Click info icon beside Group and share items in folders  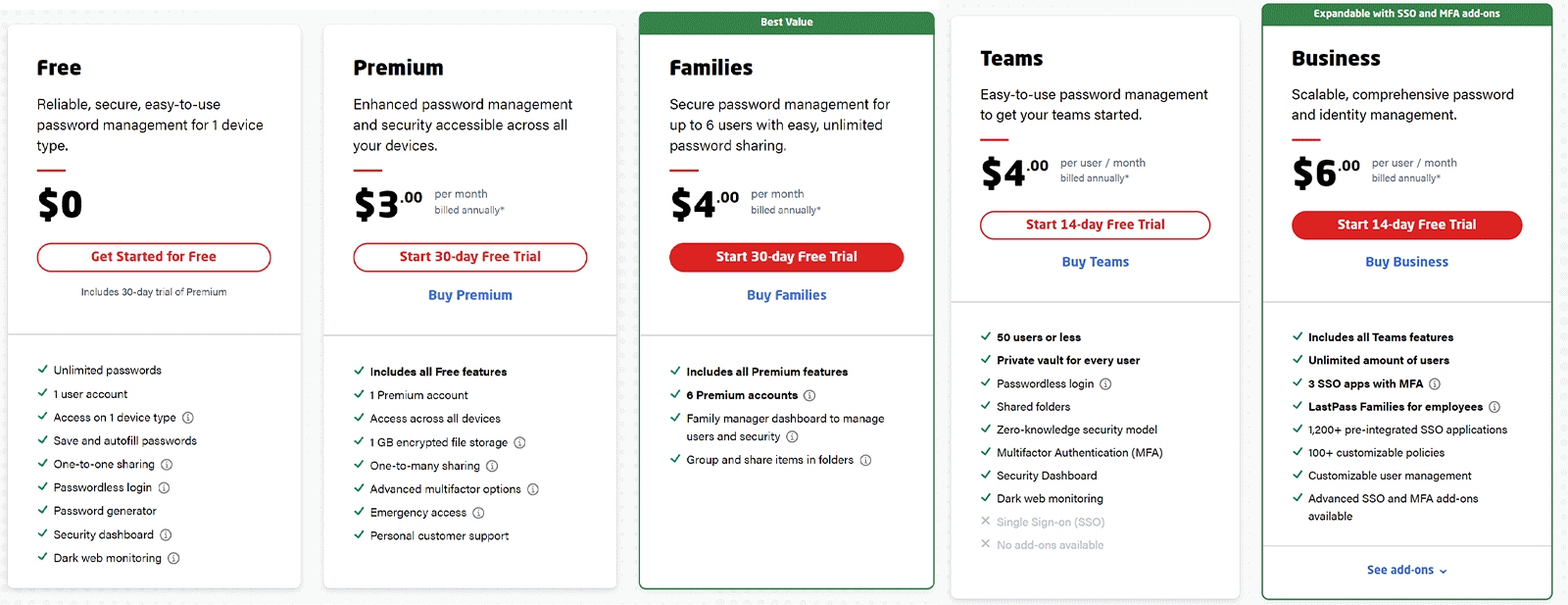[865, 461]
